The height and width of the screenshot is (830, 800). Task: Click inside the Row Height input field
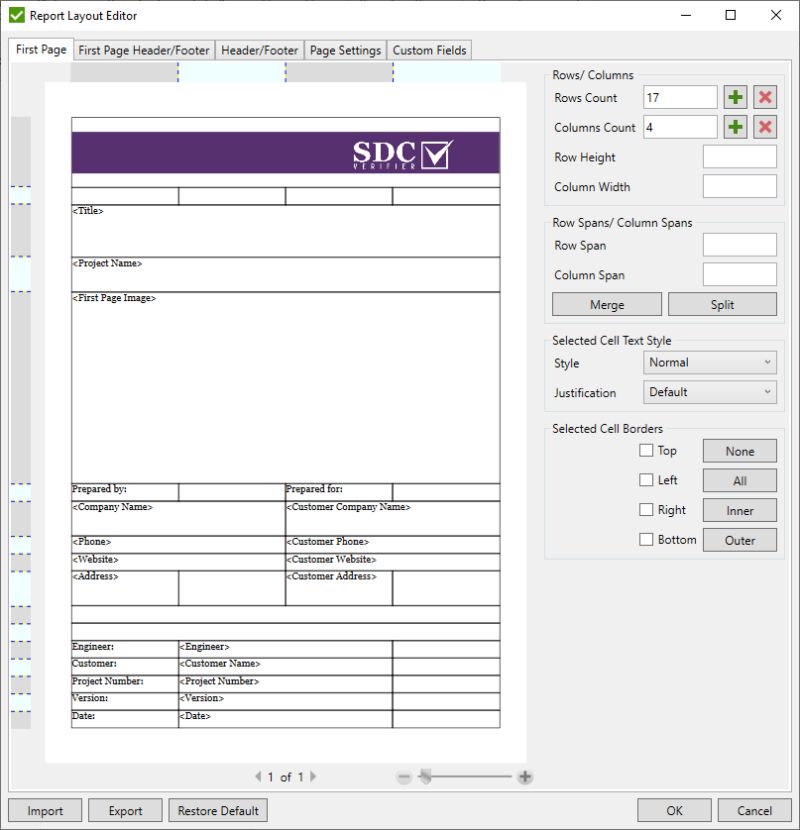tap(740, 157)
